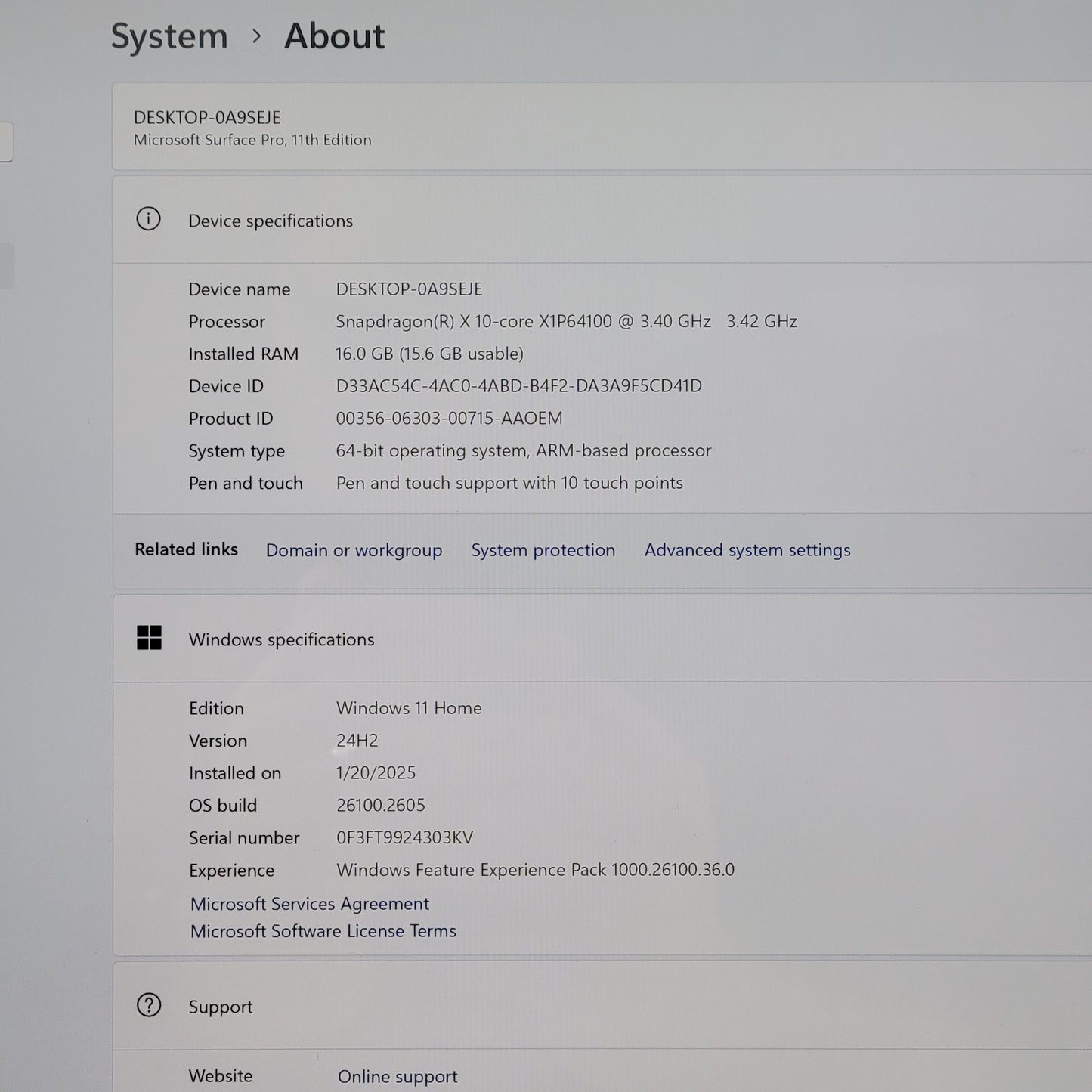
Task: Select the Product ID 00356-06303-00715-AAOEM
Action: click(449, 419)
